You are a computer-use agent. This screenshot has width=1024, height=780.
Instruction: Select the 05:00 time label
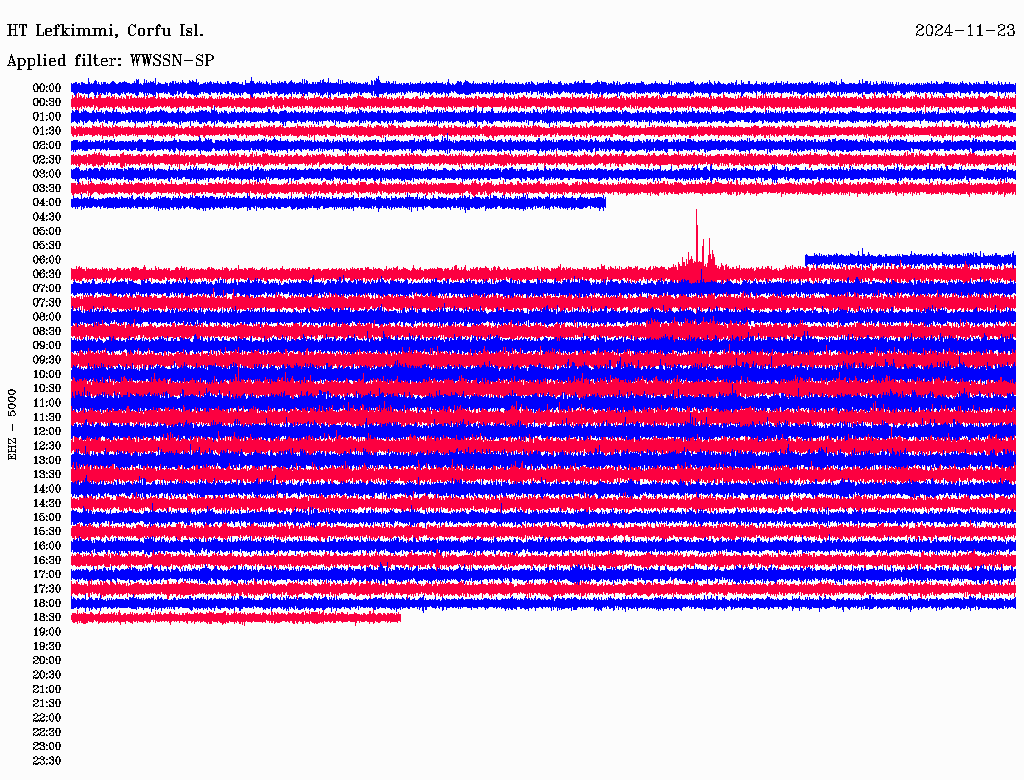click(x=47, y=231)
